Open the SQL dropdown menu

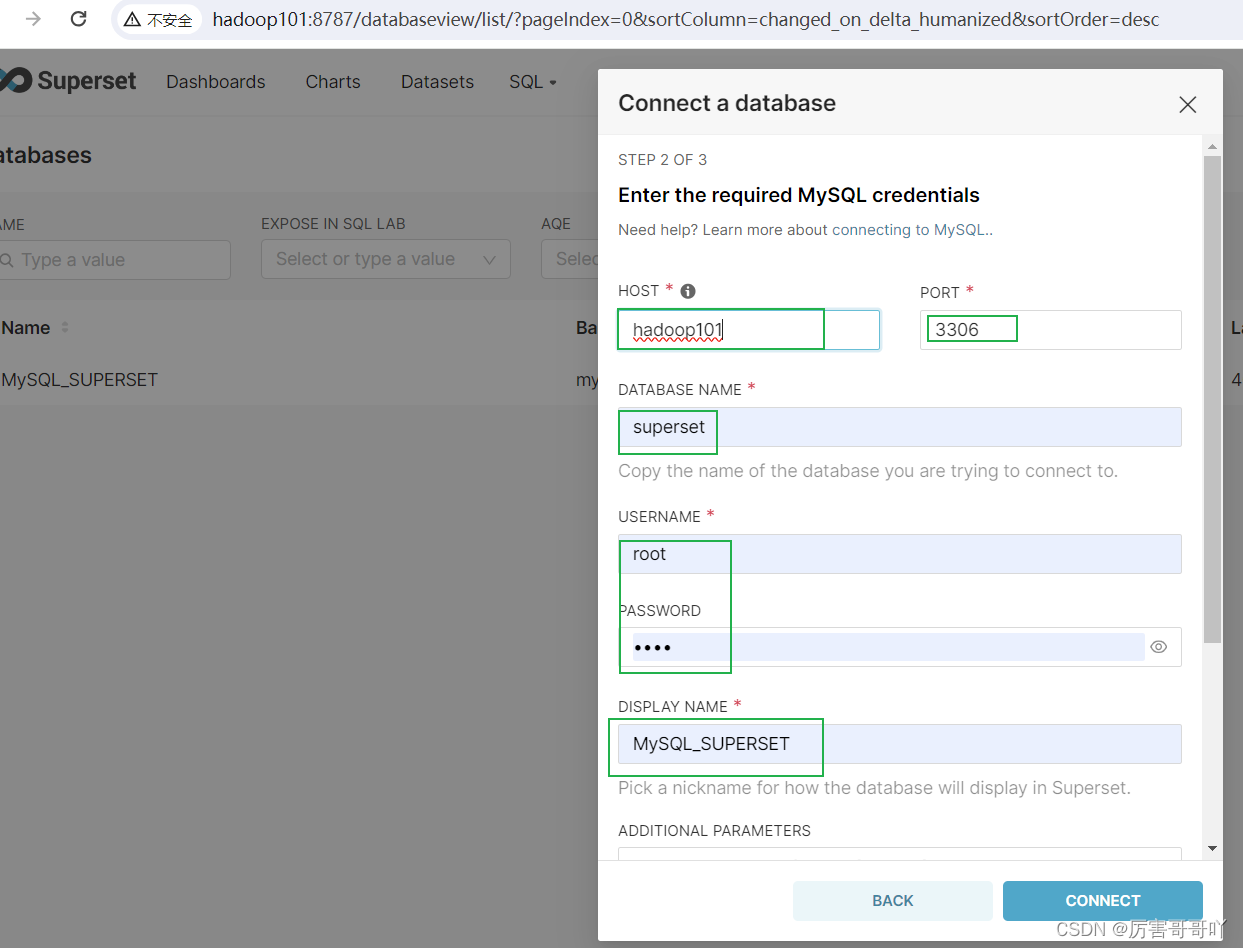point(533,82)
